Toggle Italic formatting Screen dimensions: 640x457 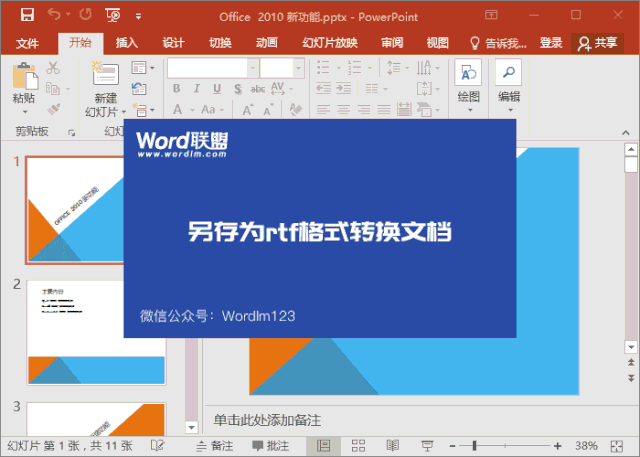tap(197, 89)
